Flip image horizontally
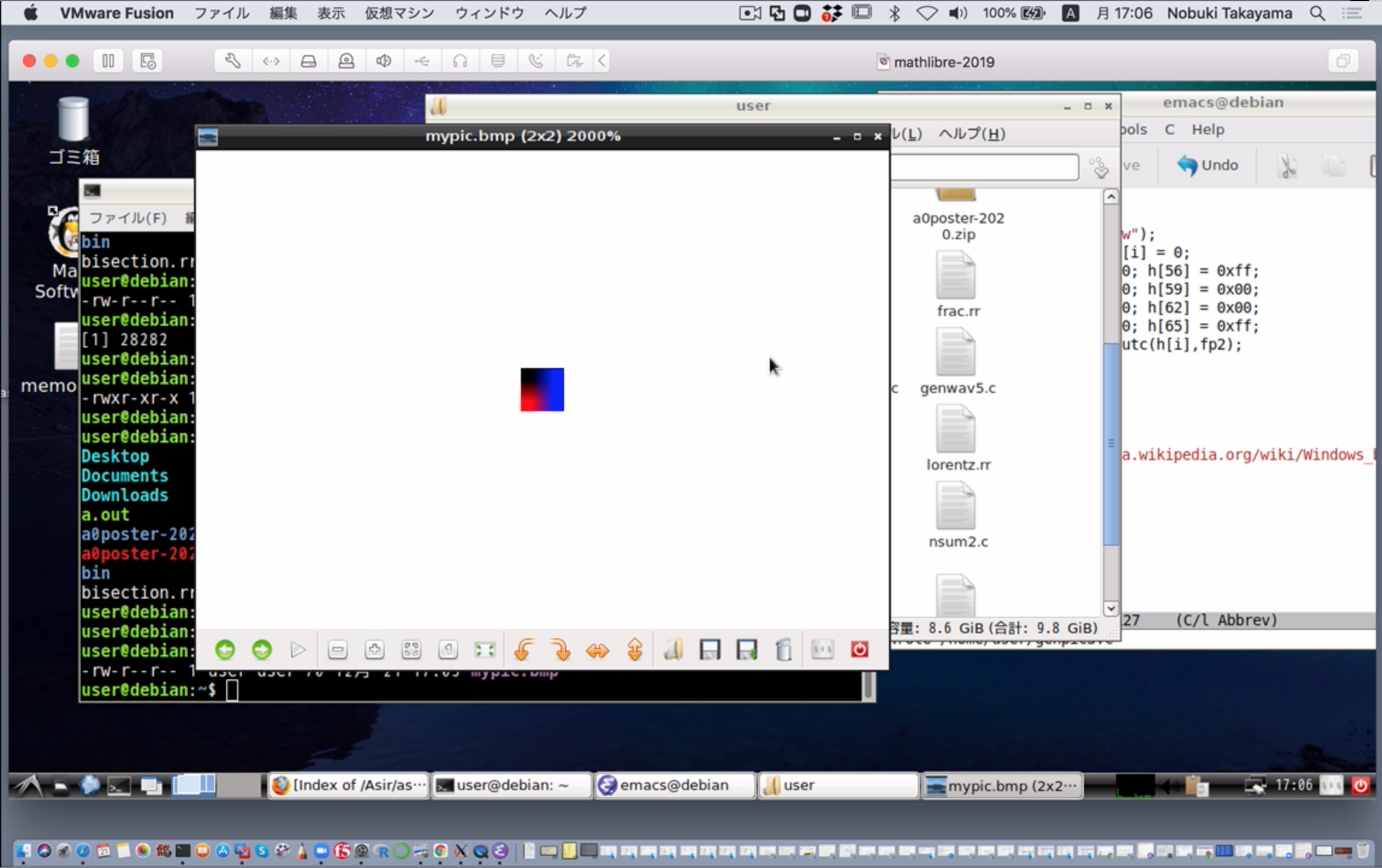 tap(597, 650)
